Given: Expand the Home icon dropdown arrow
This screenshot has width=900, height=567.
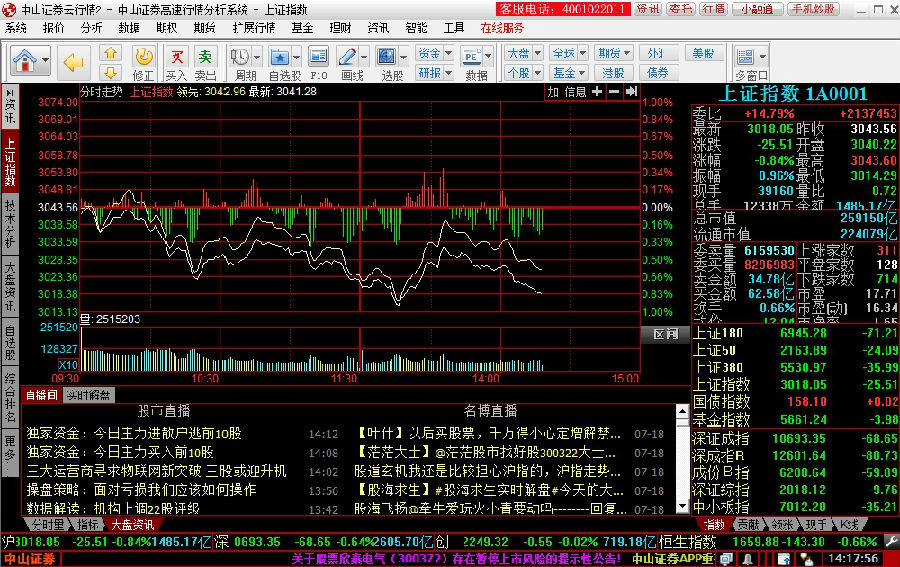Looking at the screenshot, I should [45, 60].
